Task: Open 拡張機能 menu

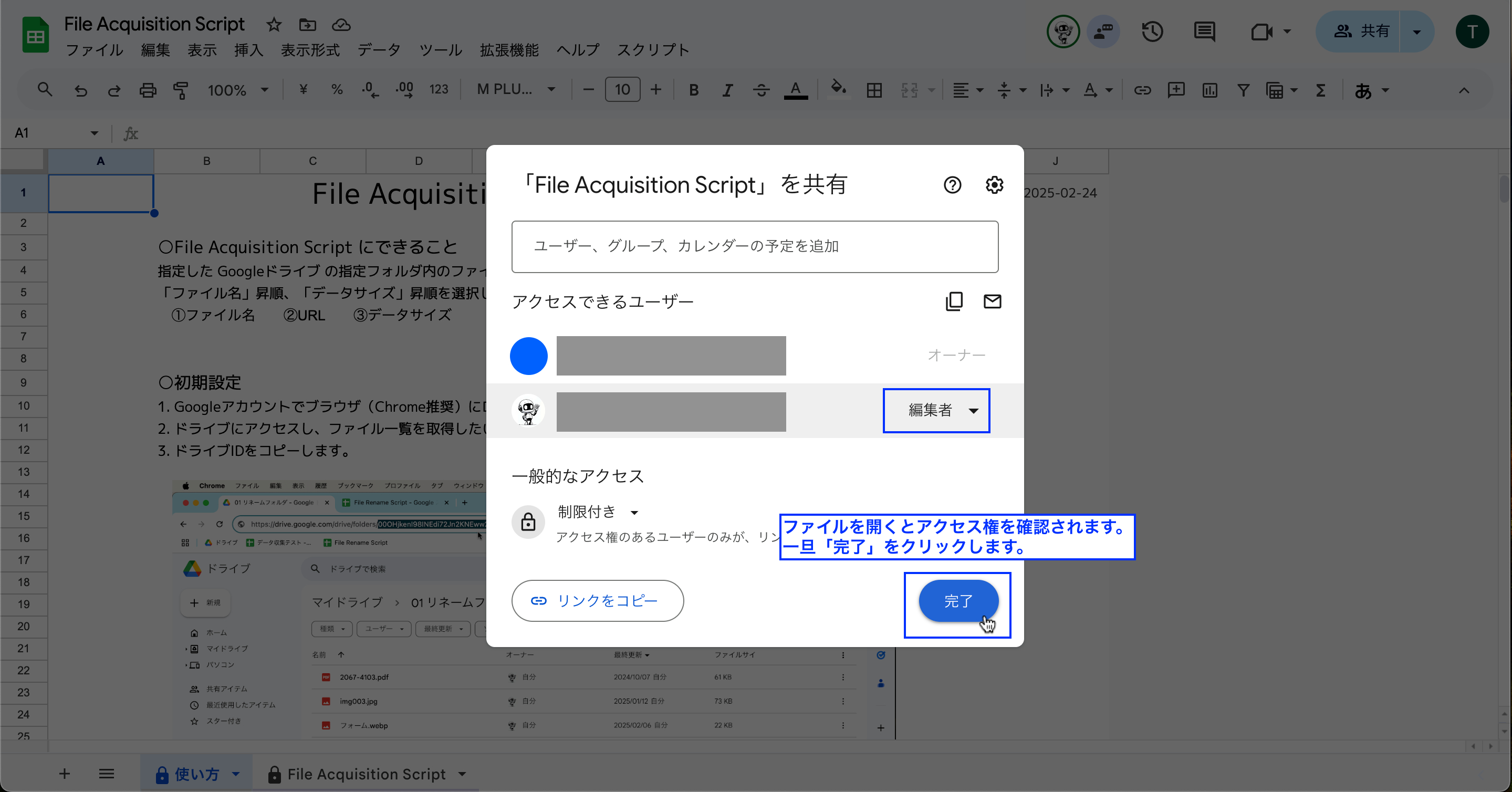Action: pos(509,50)
